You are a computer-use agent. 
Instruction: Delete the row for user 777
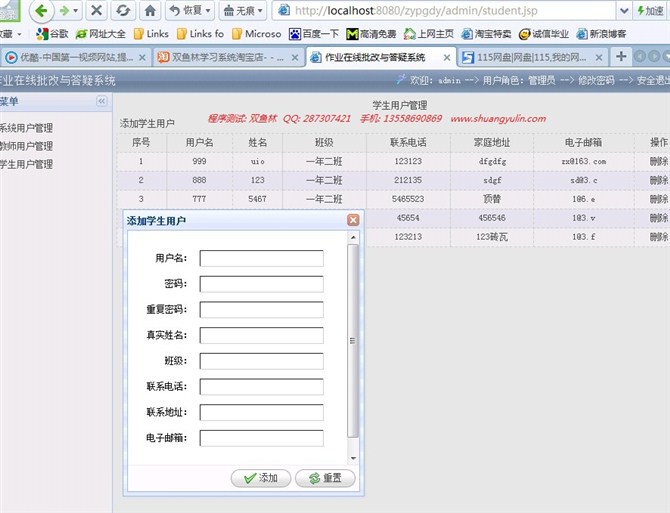659,199
